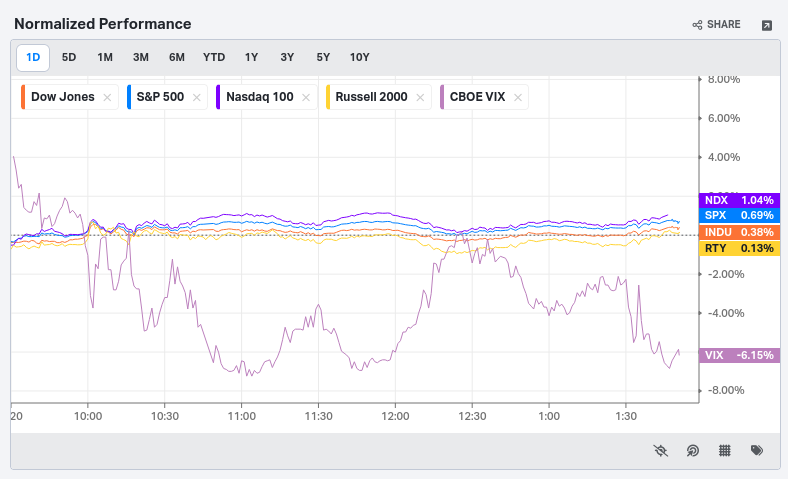
Task: Click the SHARE button
Action: [x=716, y=25]
